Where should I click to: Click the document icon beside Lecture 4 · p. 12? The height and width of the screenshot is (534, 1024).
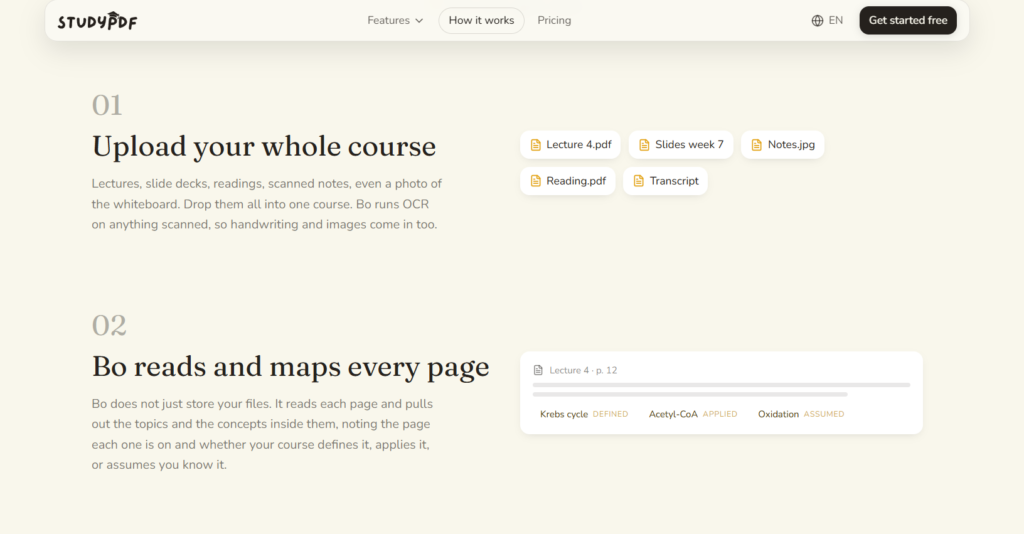[538, 370]
